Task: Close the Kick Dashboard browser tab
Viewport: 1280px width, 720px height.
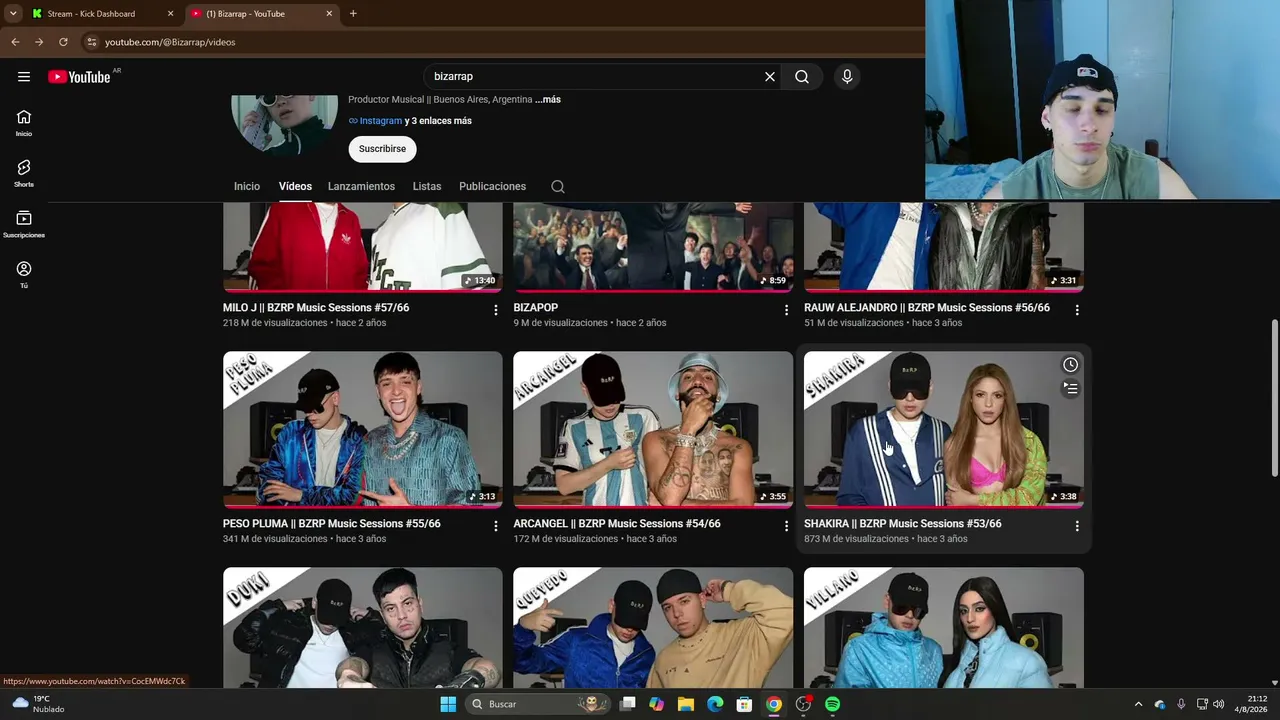Action: click(170, 14)
